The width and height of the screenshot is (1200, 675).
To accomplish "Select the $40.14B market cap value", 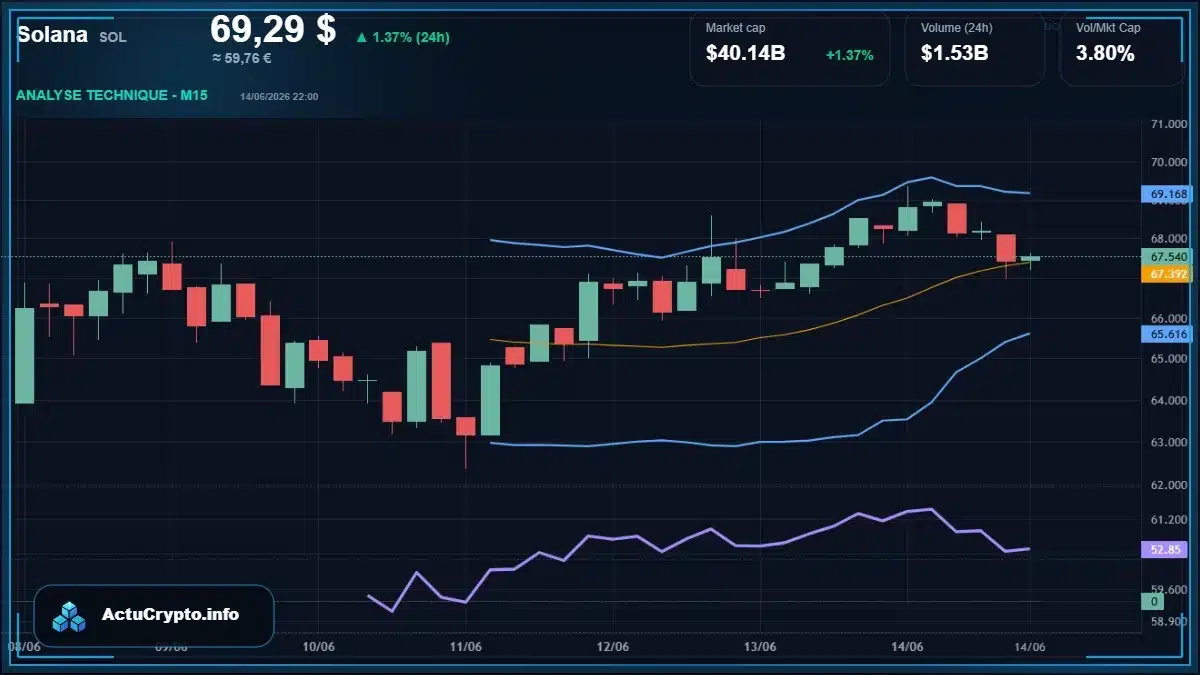I will [x=745, y=54].
